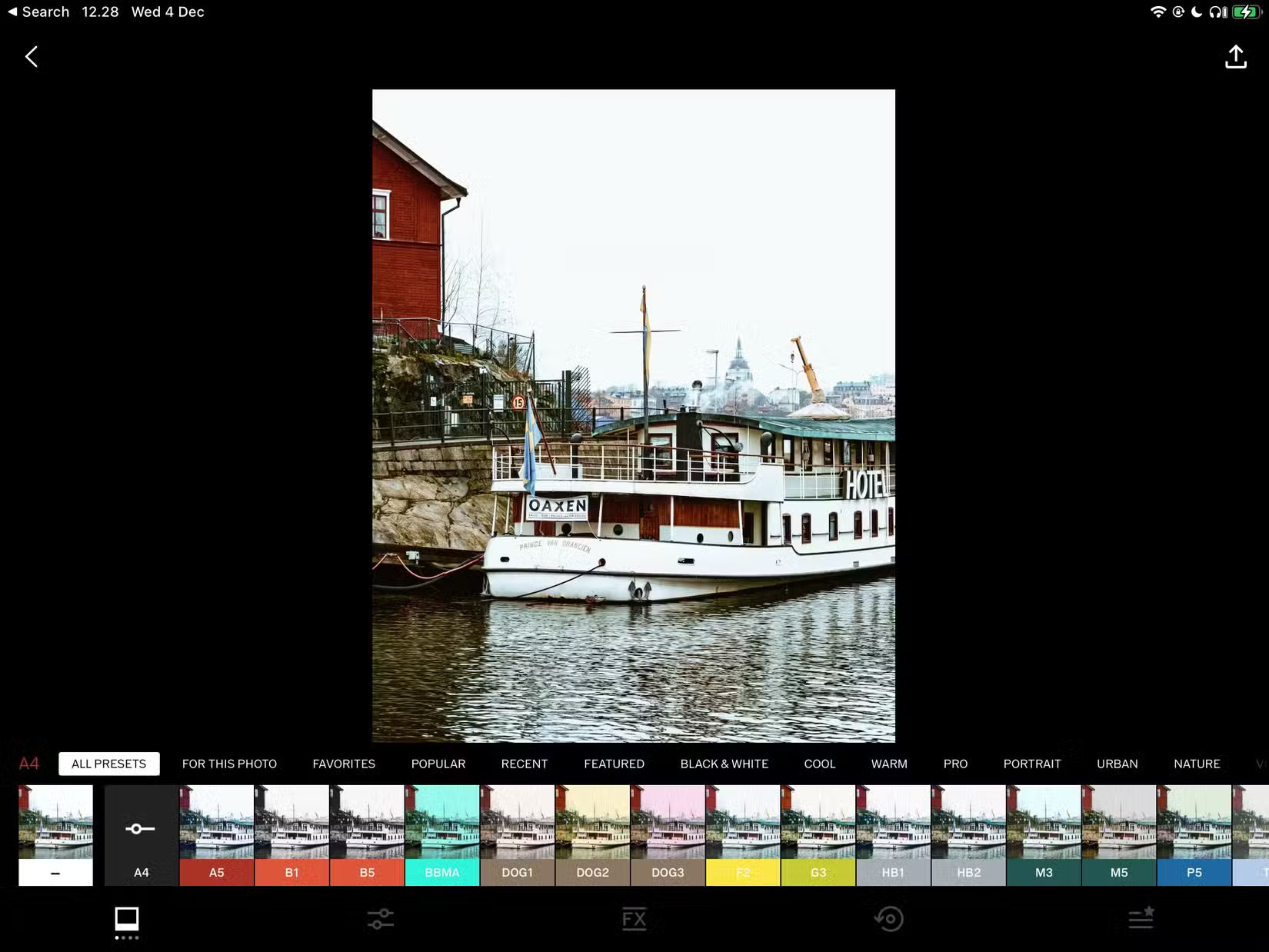Viewport: 1269px width, 952px height.
Task: Open the FX effects icon
Action: tap(634, 919)
